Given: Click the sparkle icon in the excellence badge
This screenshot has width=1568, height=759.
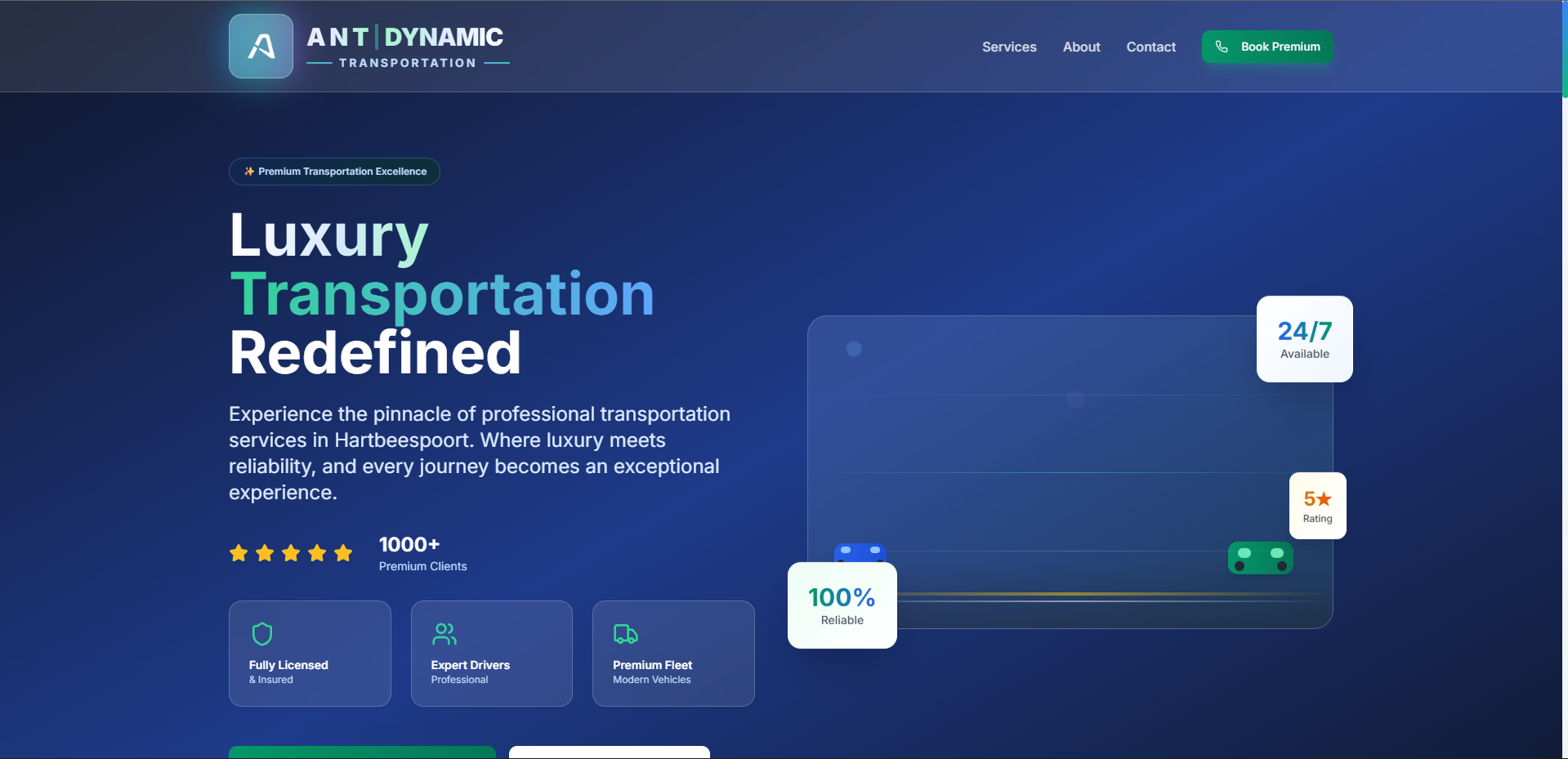Looking at the screenshot, I should click(x=248, y=172).
